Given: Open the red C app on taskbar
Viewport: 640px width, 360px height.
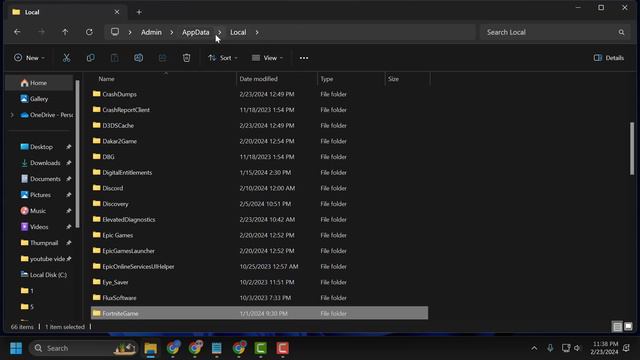Looking at the screenshot, I should pos(282,348).
